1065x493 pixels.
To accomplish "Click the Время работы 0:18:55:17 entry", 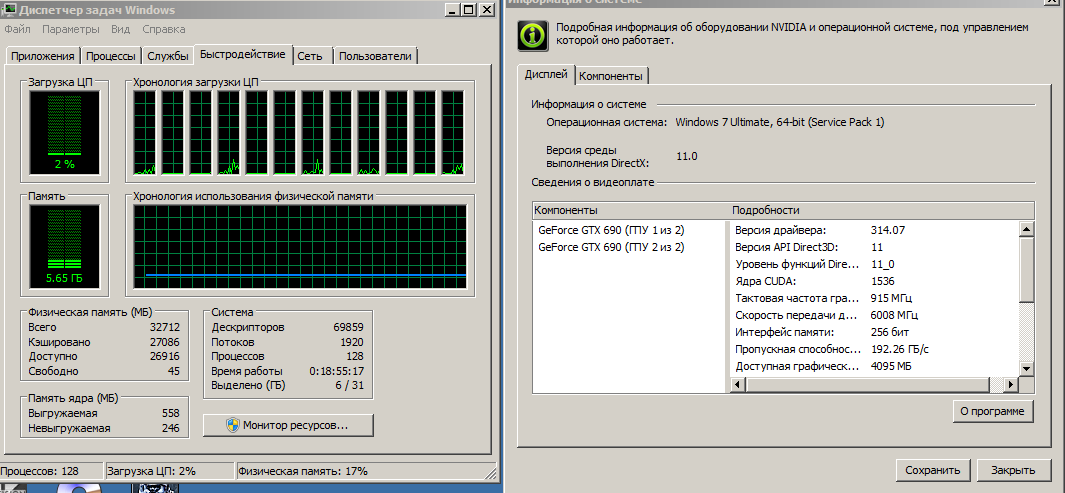I will (287, 371).
